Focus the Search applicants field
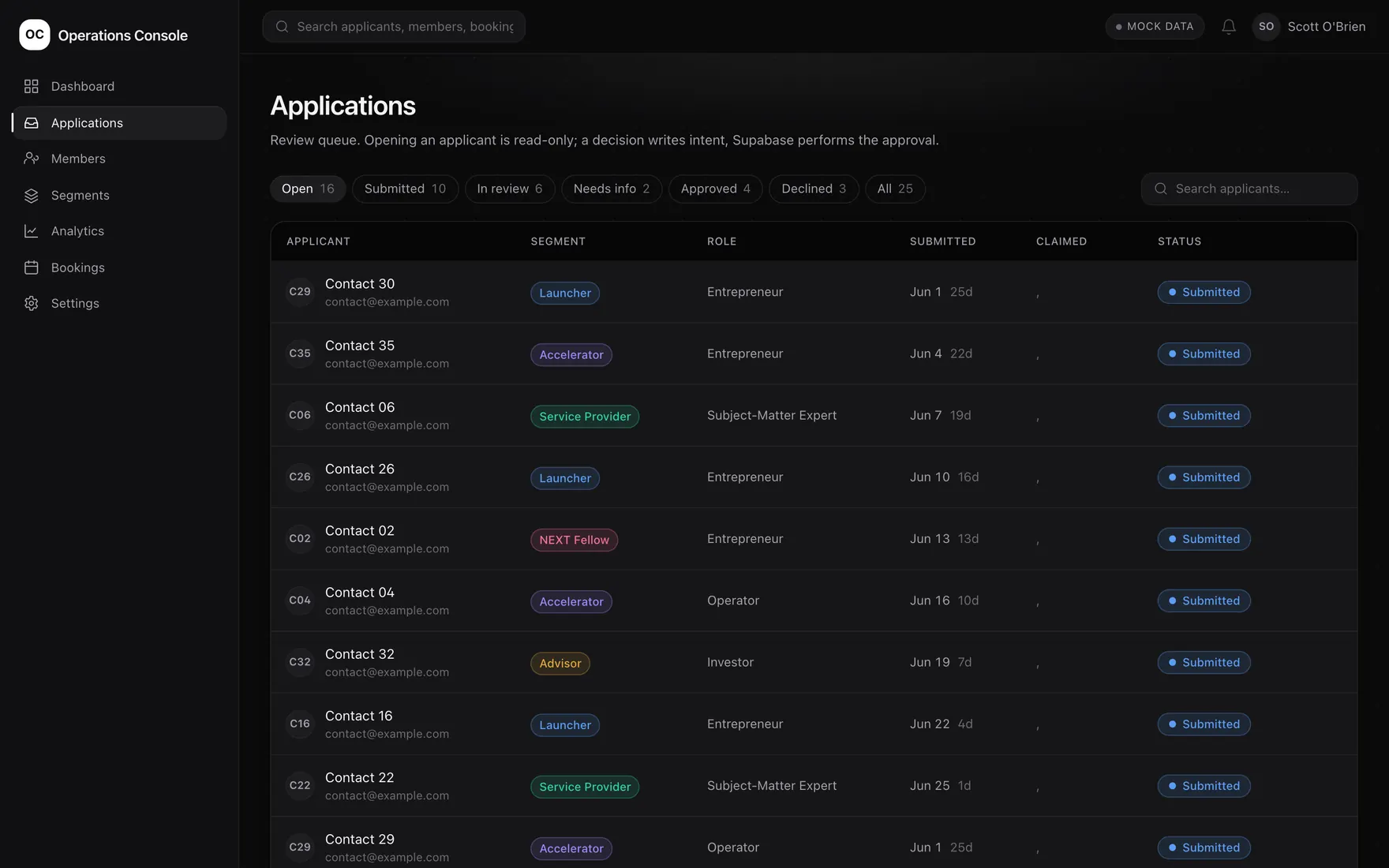Screen dimensions: 1389x868 pos(1249,189)
